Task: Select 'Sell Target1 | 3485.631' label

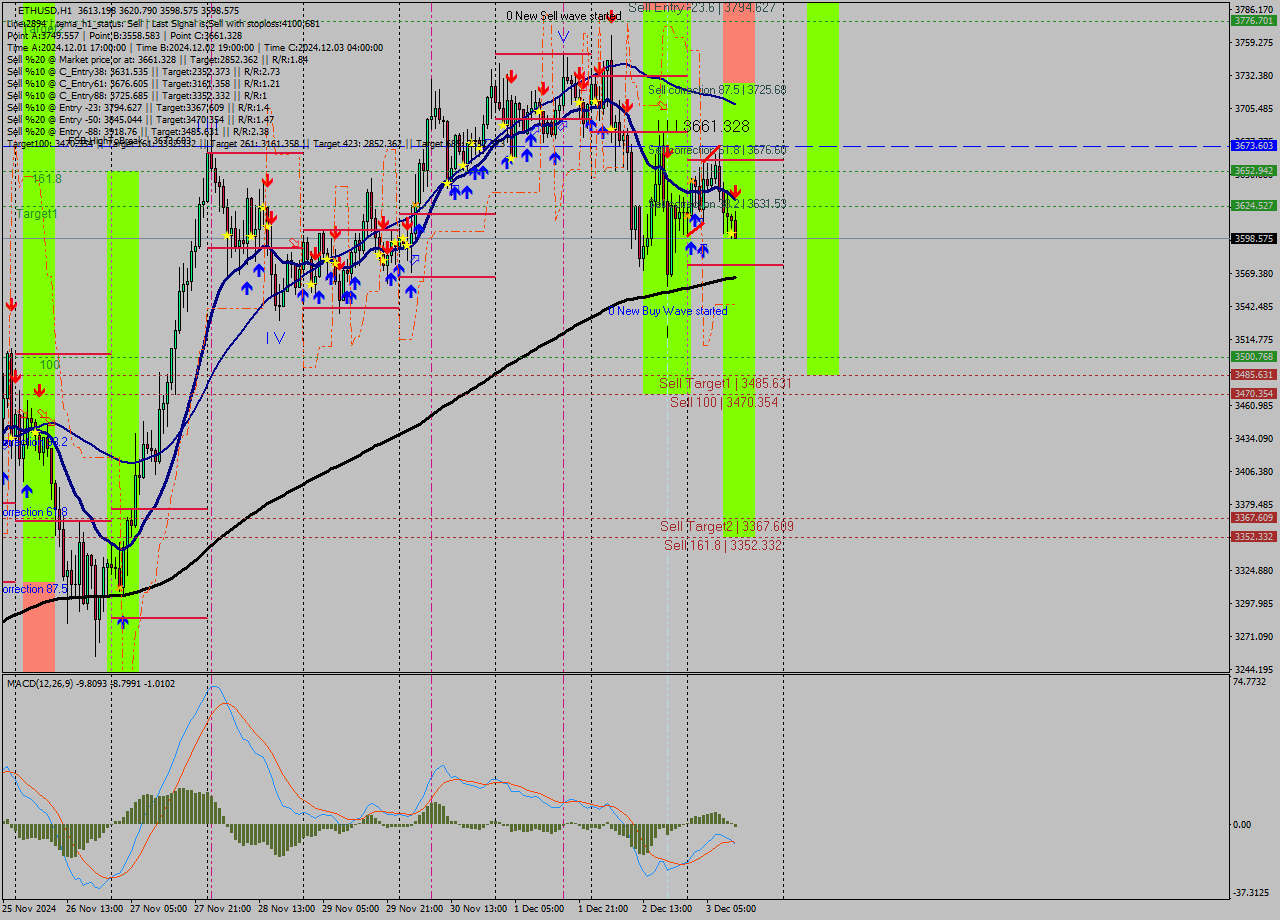Action: pyautogui.click(x=725, y=383)
